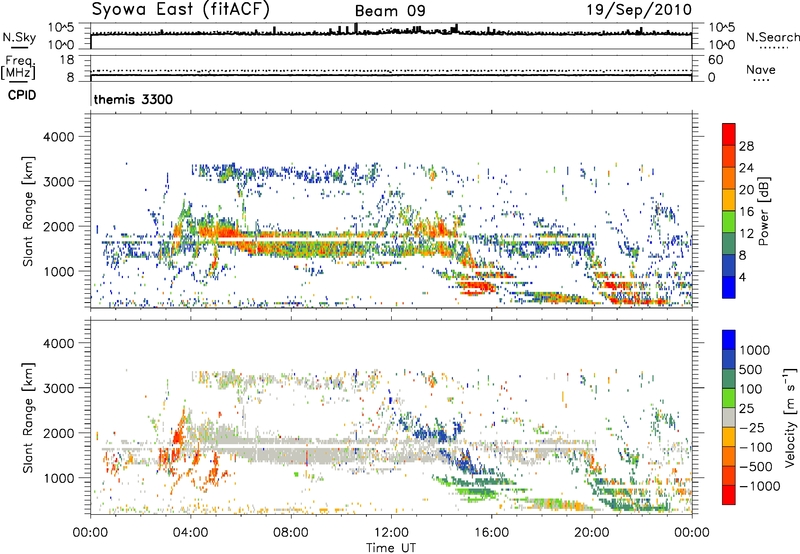Image resolution: width=800 pixels, height=554 pixels.
Task: Click the red bottom segment of the velocity colorbar
Action: 729,495
